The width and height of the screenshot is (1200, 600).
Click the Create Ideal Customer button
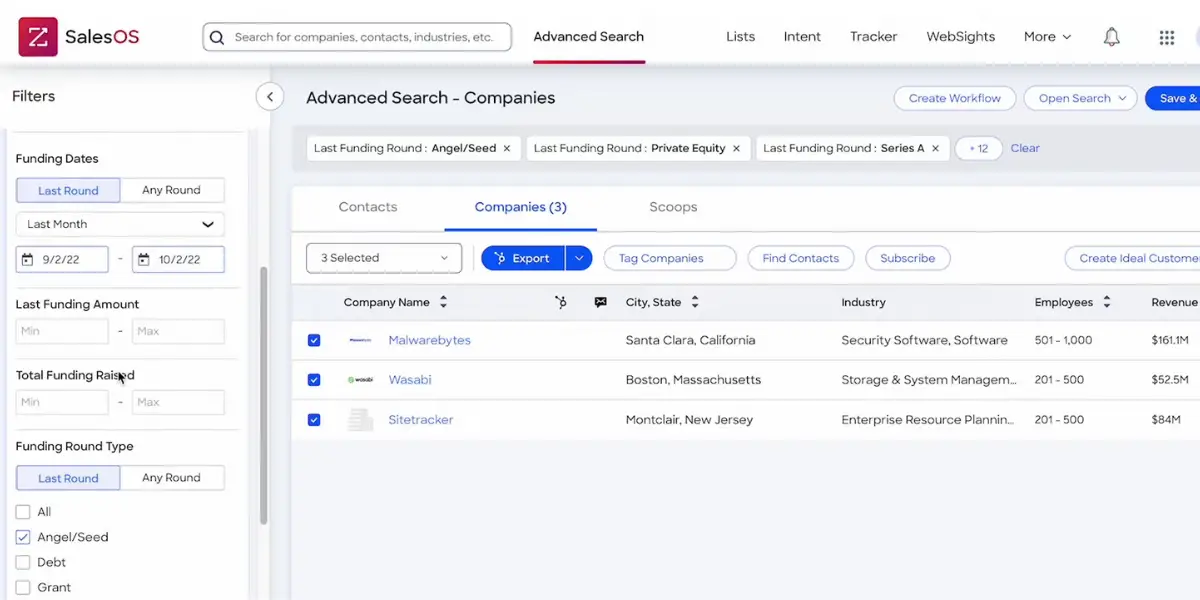1132,258
